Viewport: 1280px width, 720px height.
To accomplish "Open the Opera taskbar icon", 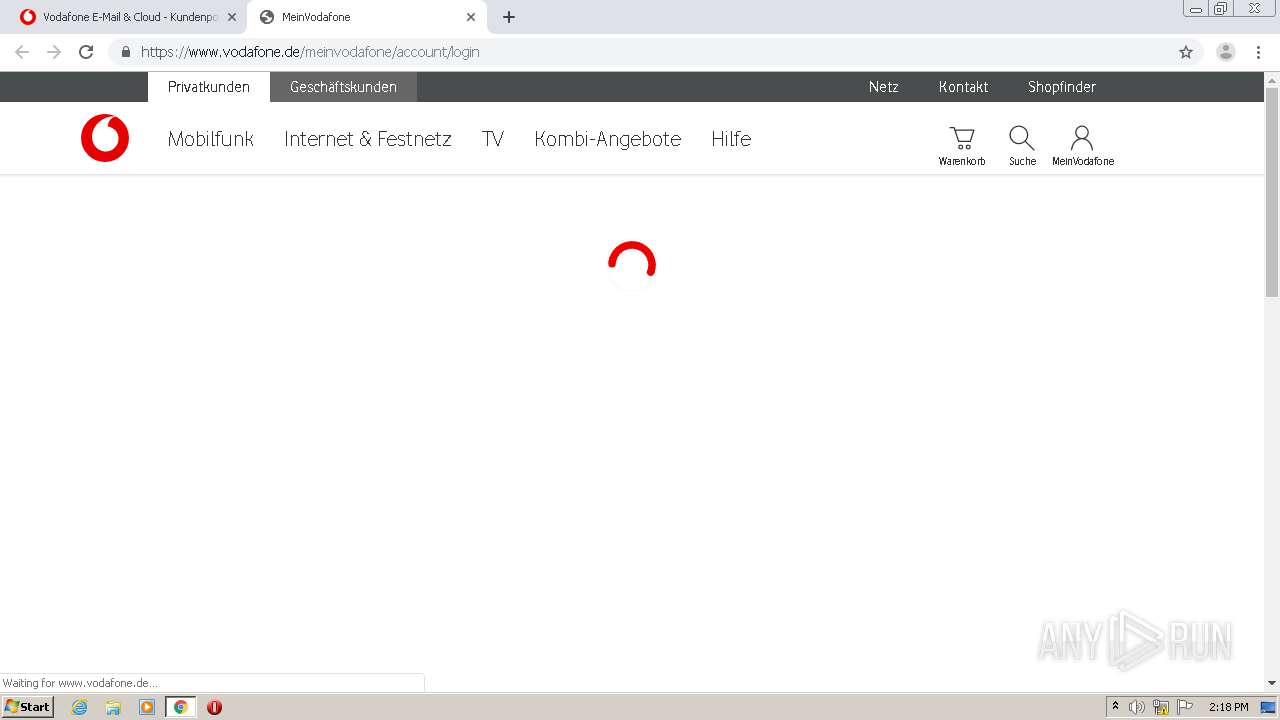I will coord(214,707).
